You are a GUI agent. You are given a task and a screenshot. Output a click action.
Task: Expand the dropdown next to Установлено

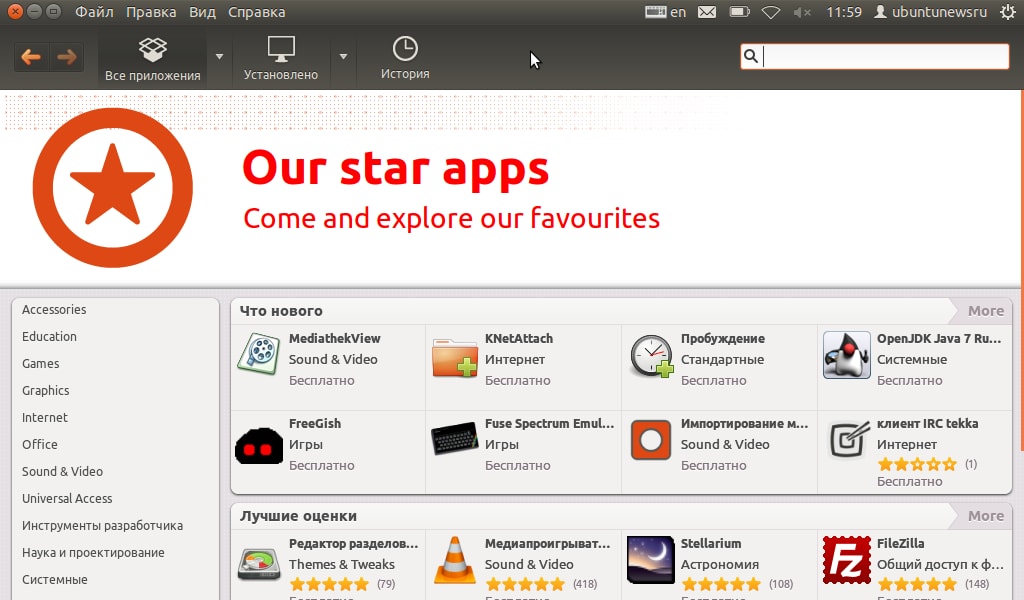343,57
